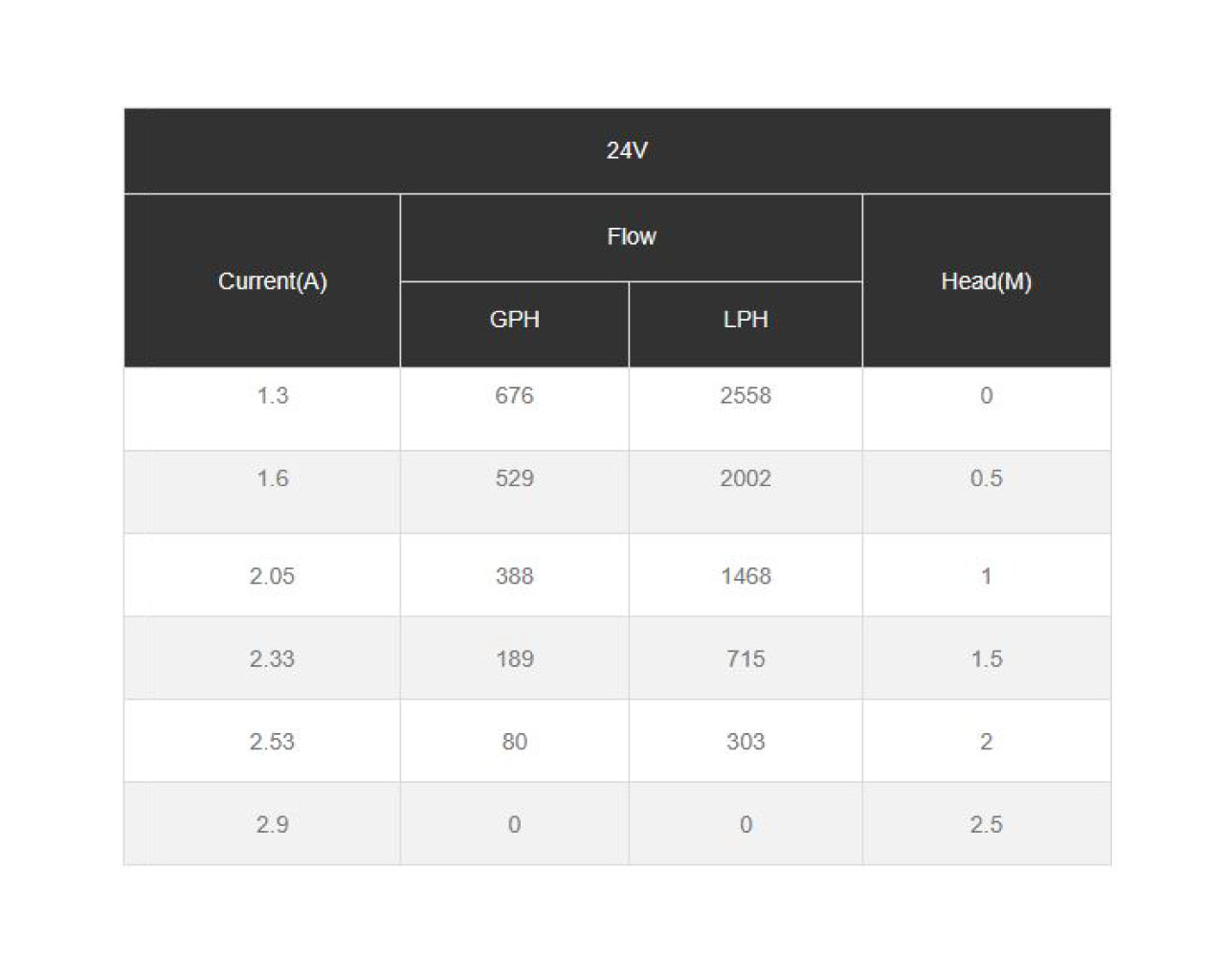
Task: Click the 2558 LPH cell
Action: [x=746, y=409]
